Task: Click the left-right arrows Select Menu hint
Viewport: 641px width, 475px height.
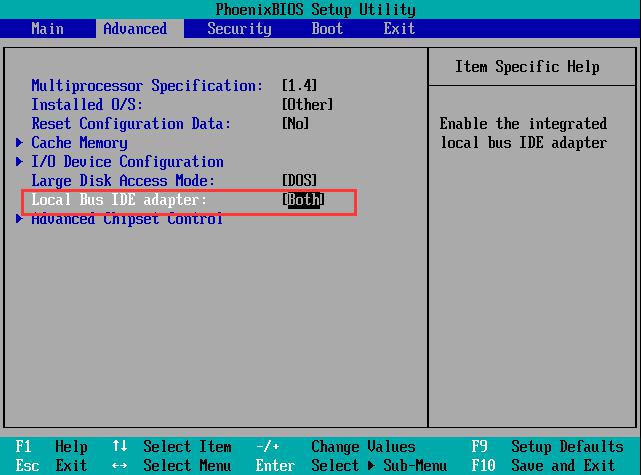Action: click(172, 466)
